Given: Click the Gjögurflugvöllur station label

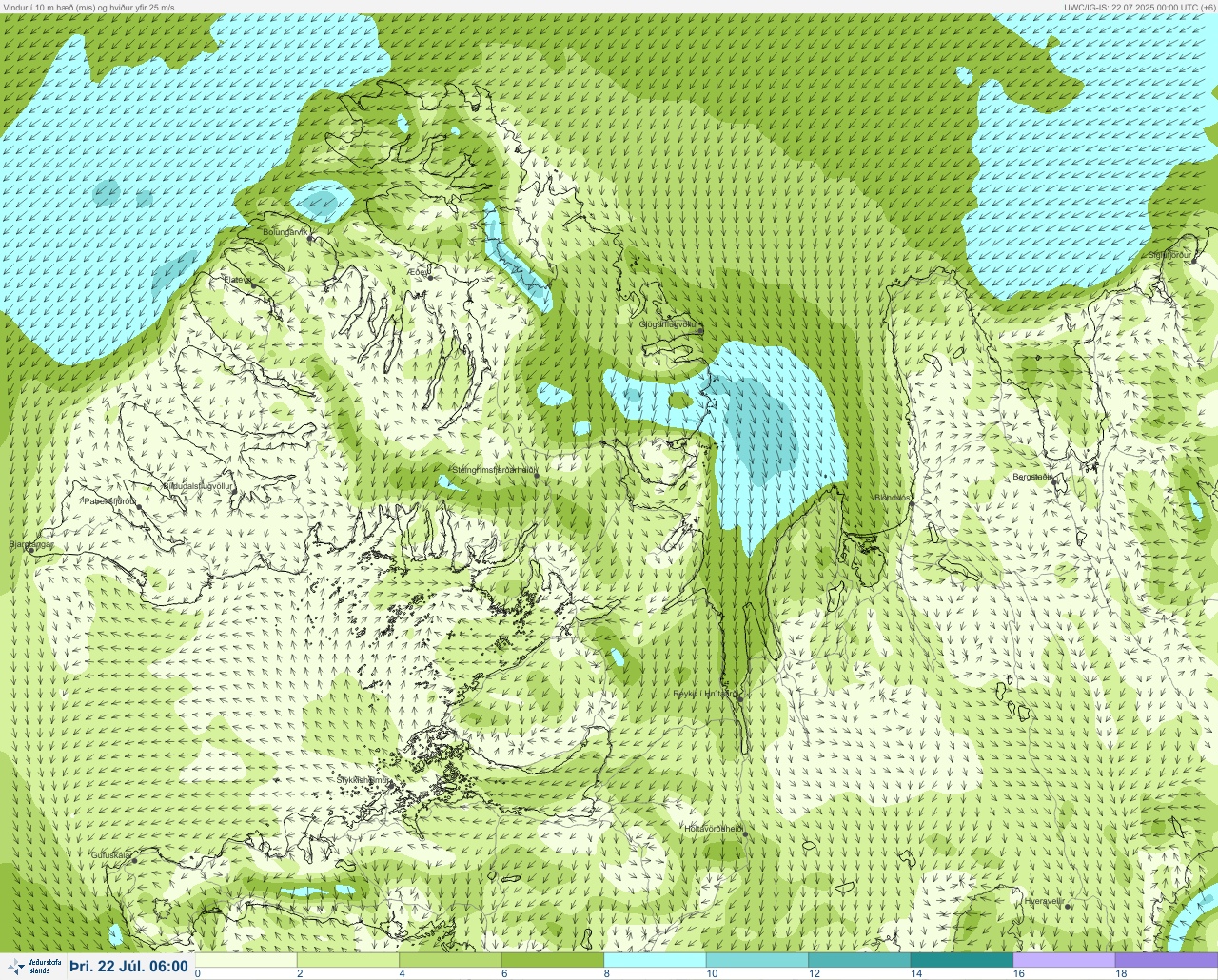Looking at the screenshot, I should pyautogui.click(x=669, y=324).
